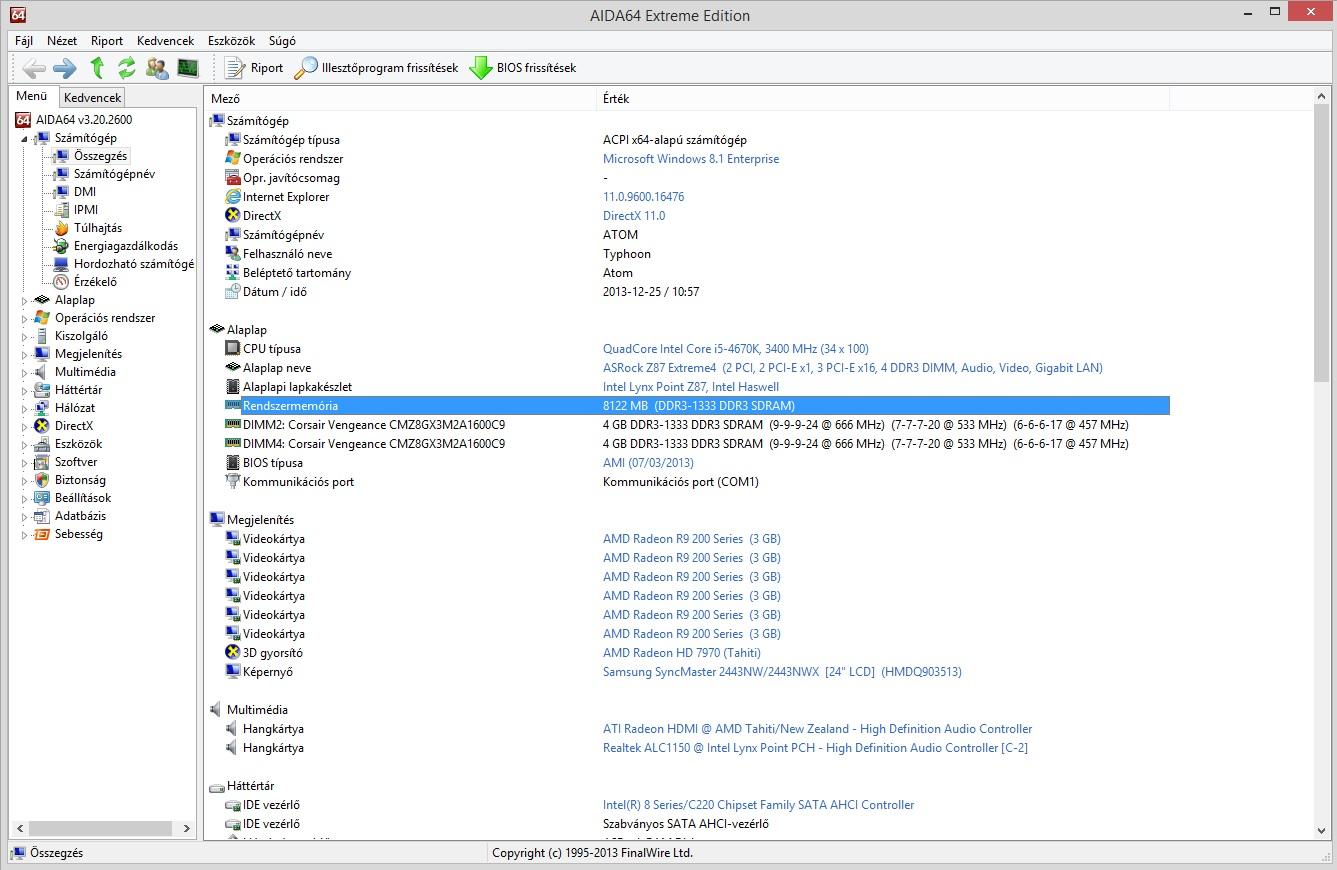
Task: Click the 3D gyorsító row icon
Action: (x=233, y=653)
